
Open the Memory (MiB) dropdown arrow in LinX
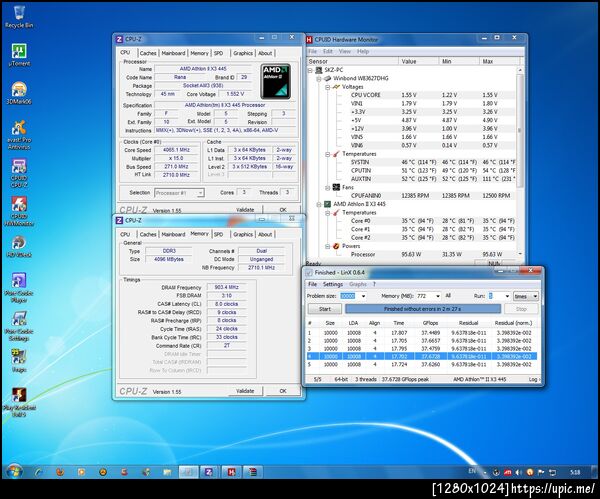(x=438, y=296)
